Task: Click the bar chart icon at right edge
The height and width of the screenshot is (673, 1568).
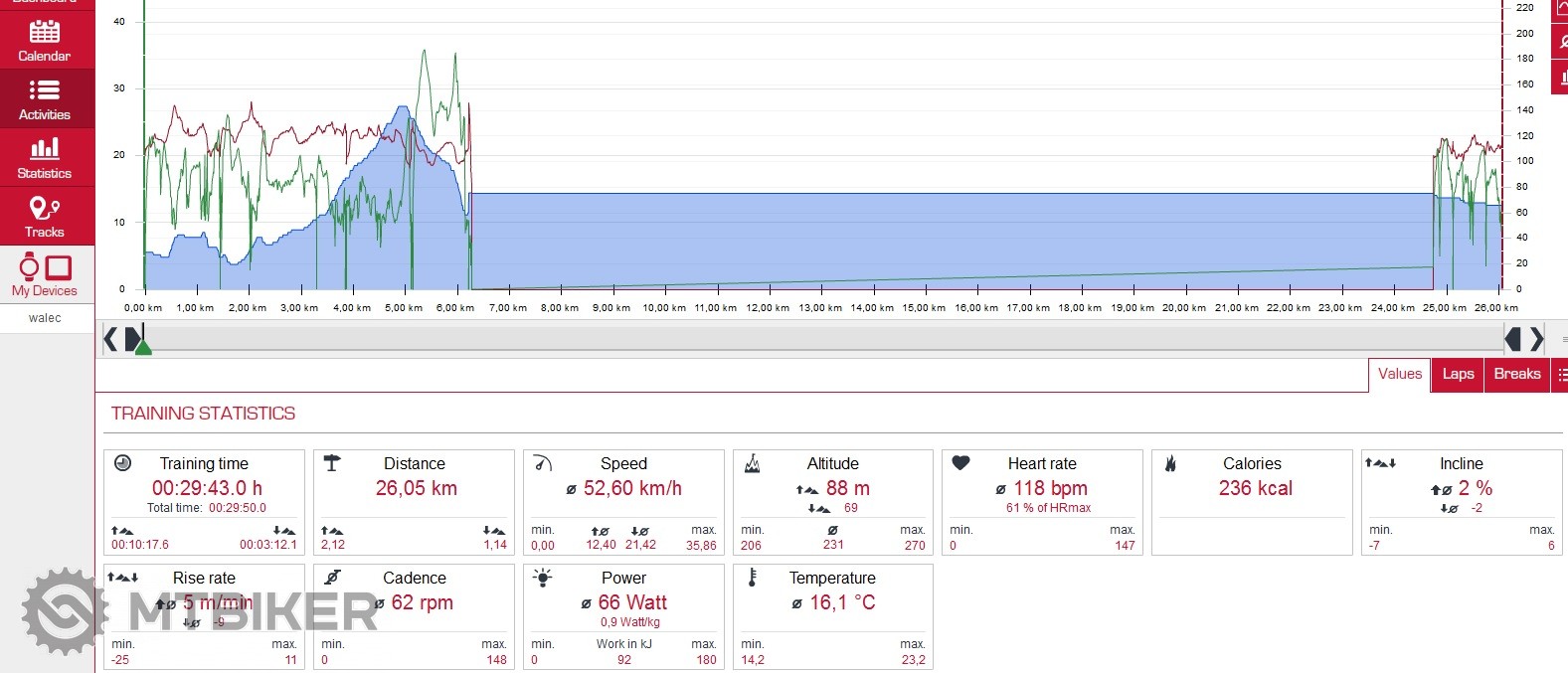Action: (x=1562, y=78)
